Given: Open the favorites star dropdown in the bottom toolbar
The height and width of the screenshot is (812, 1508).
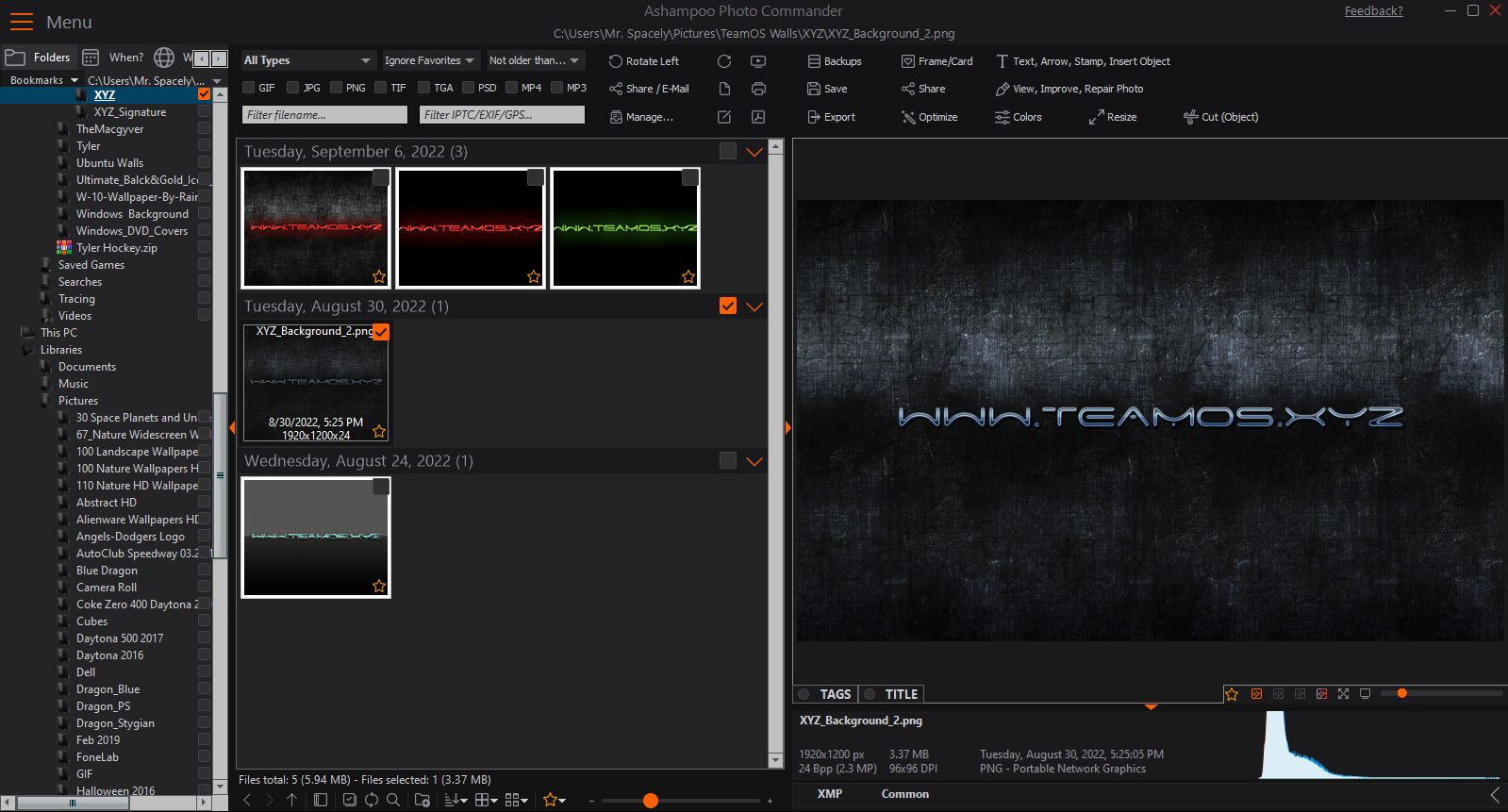Looking at the screenshot, I should [555, 800].
